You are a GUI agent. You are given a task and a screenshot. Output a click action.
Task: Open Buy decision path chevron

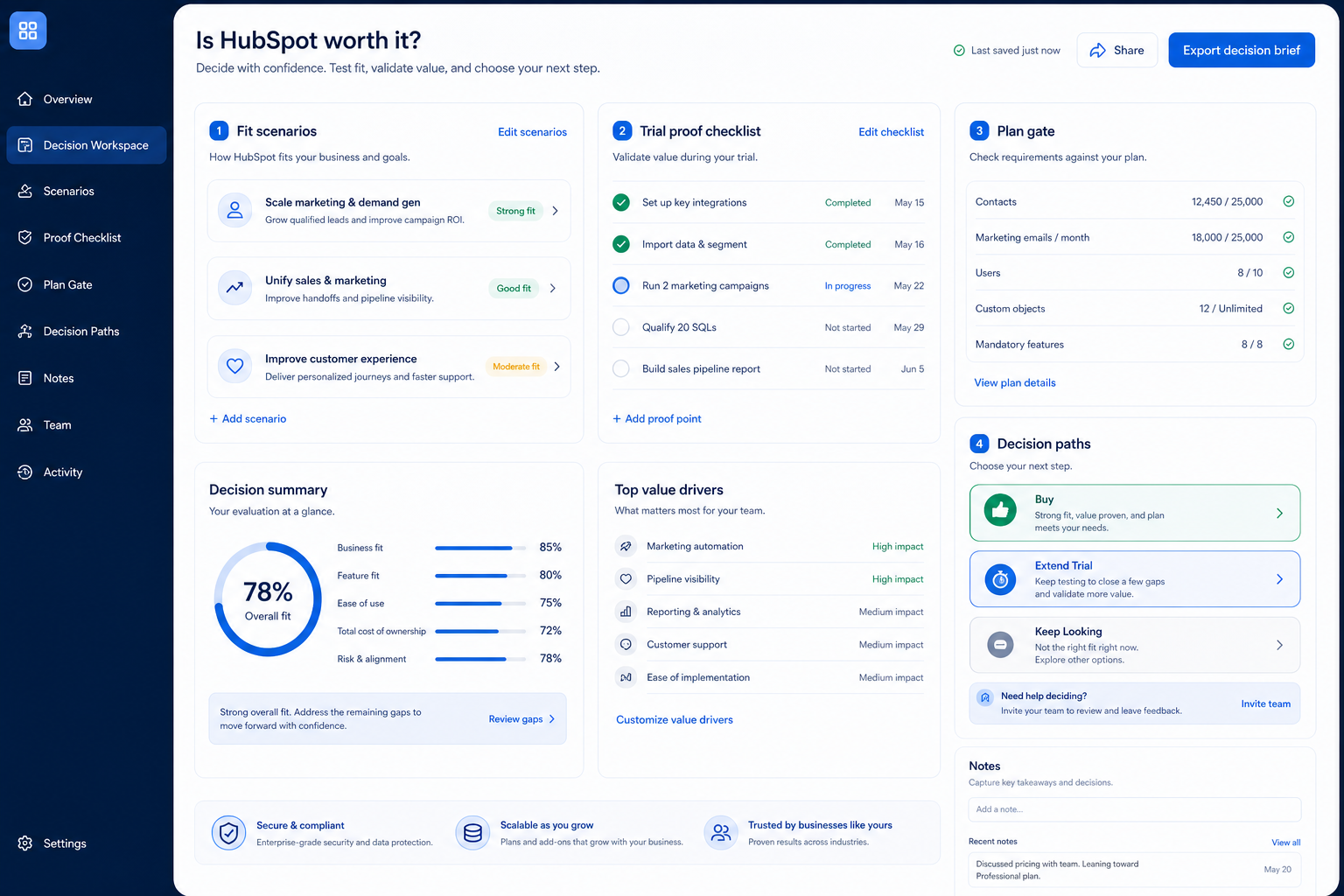[x=1279, y=514]
